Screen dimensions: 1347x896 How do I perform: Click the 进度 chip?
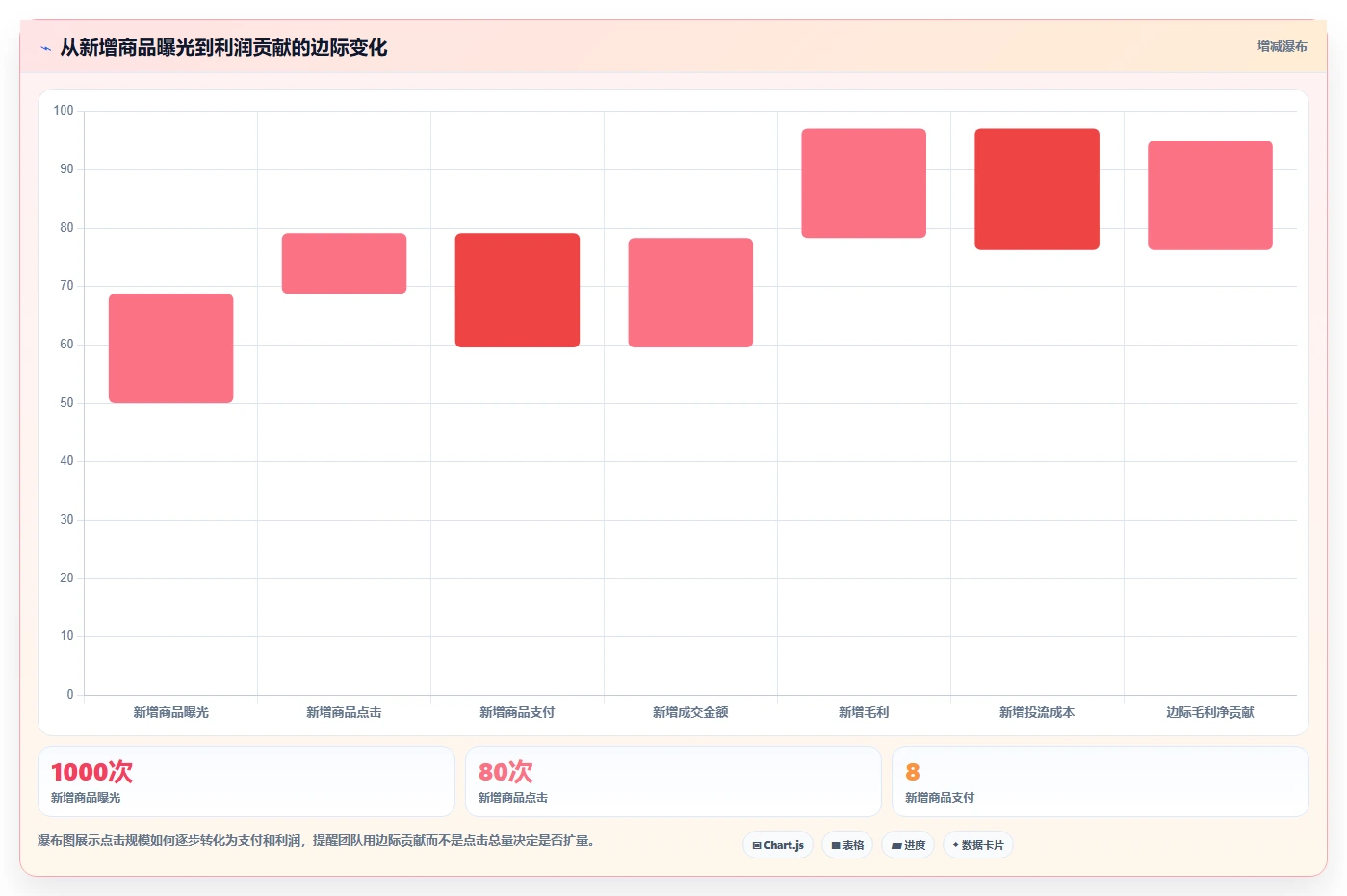click(x=908, y=845)
